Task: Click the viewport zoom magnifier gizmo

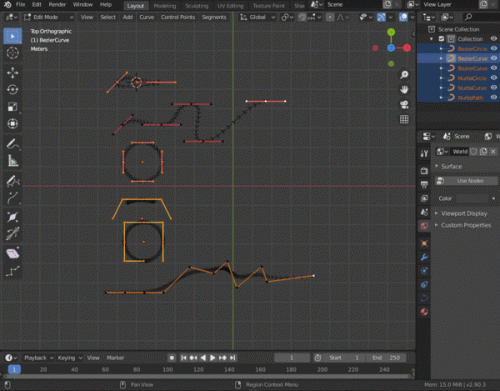Action: point(404,74)
